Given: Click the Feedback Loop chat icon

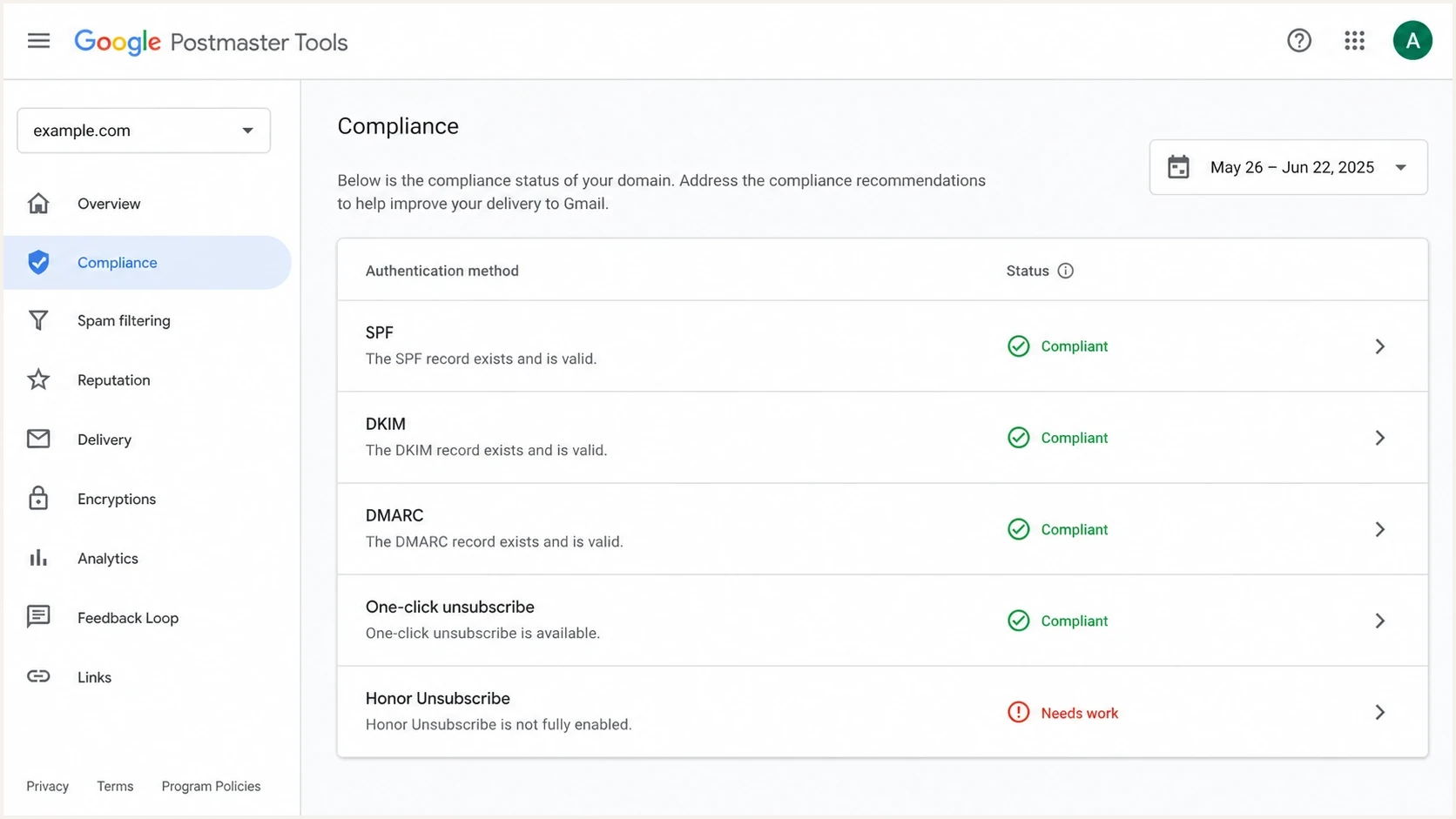Looking at the screenshot, I should pyautogui.click(x=38, y=617).
